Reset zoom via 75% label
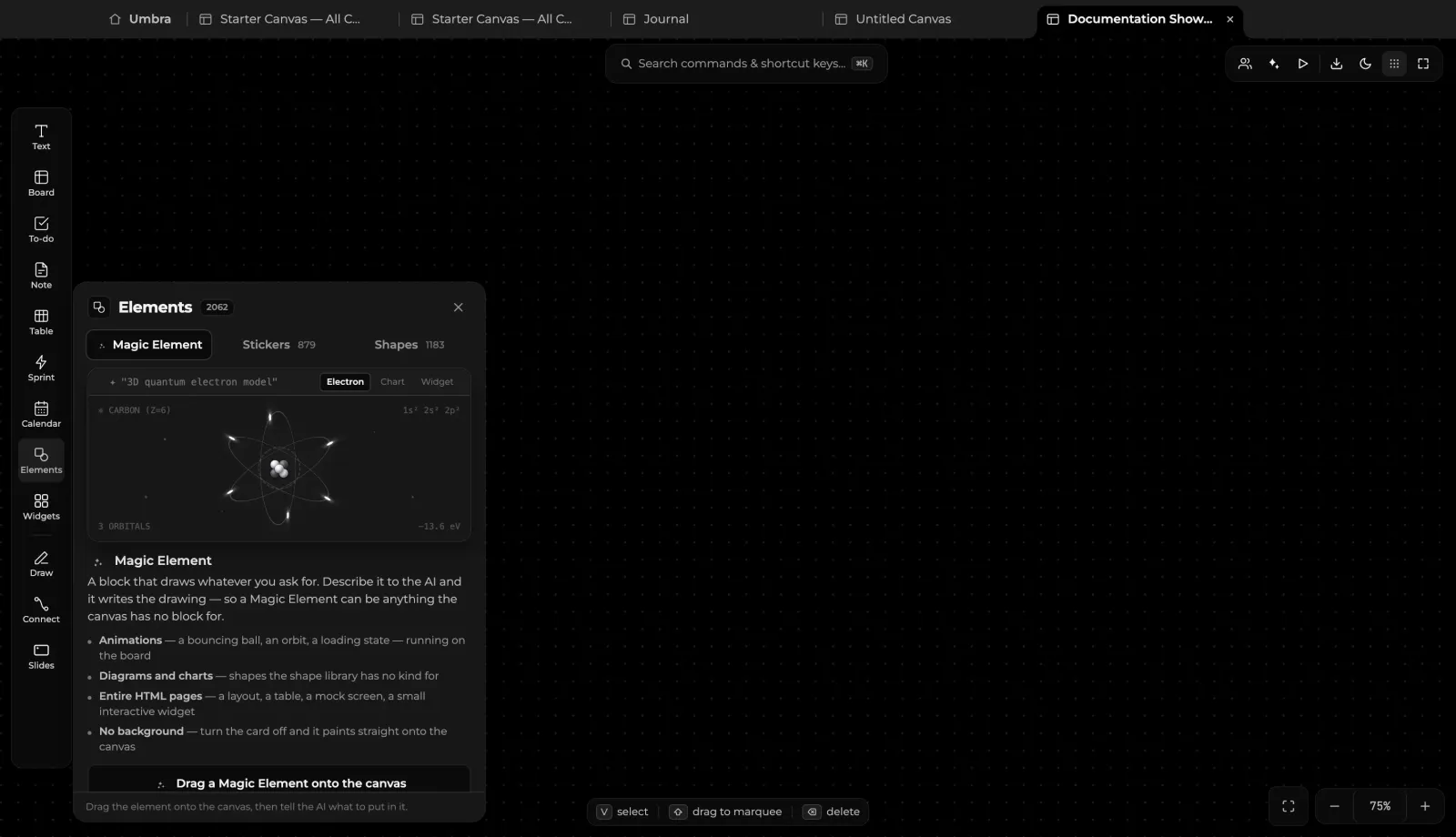Viewport: 1456px width, 837px height. click(x=1380, y=806)
